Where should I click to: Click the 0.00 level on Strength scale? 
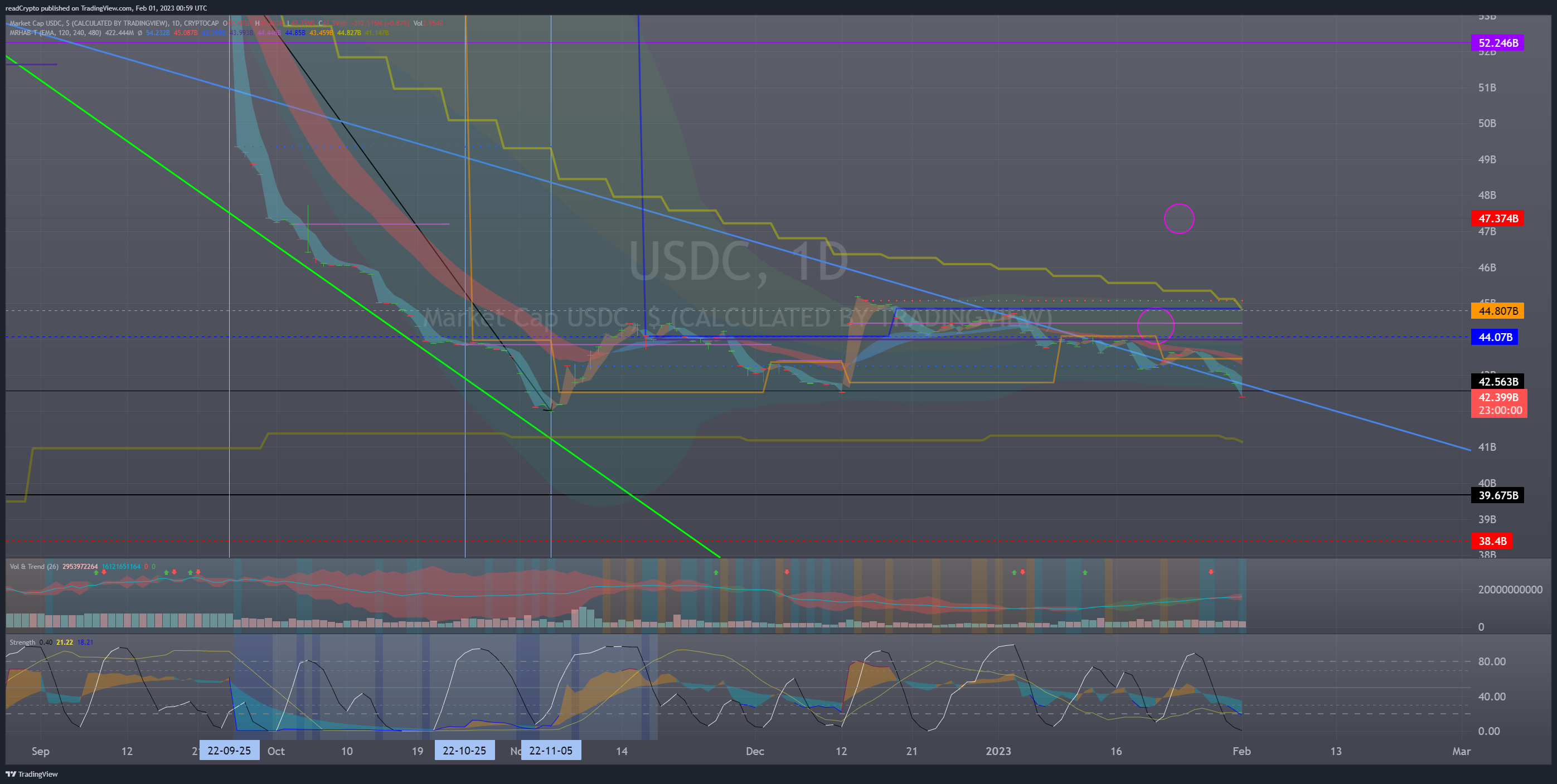click(x=1488, y=731)
